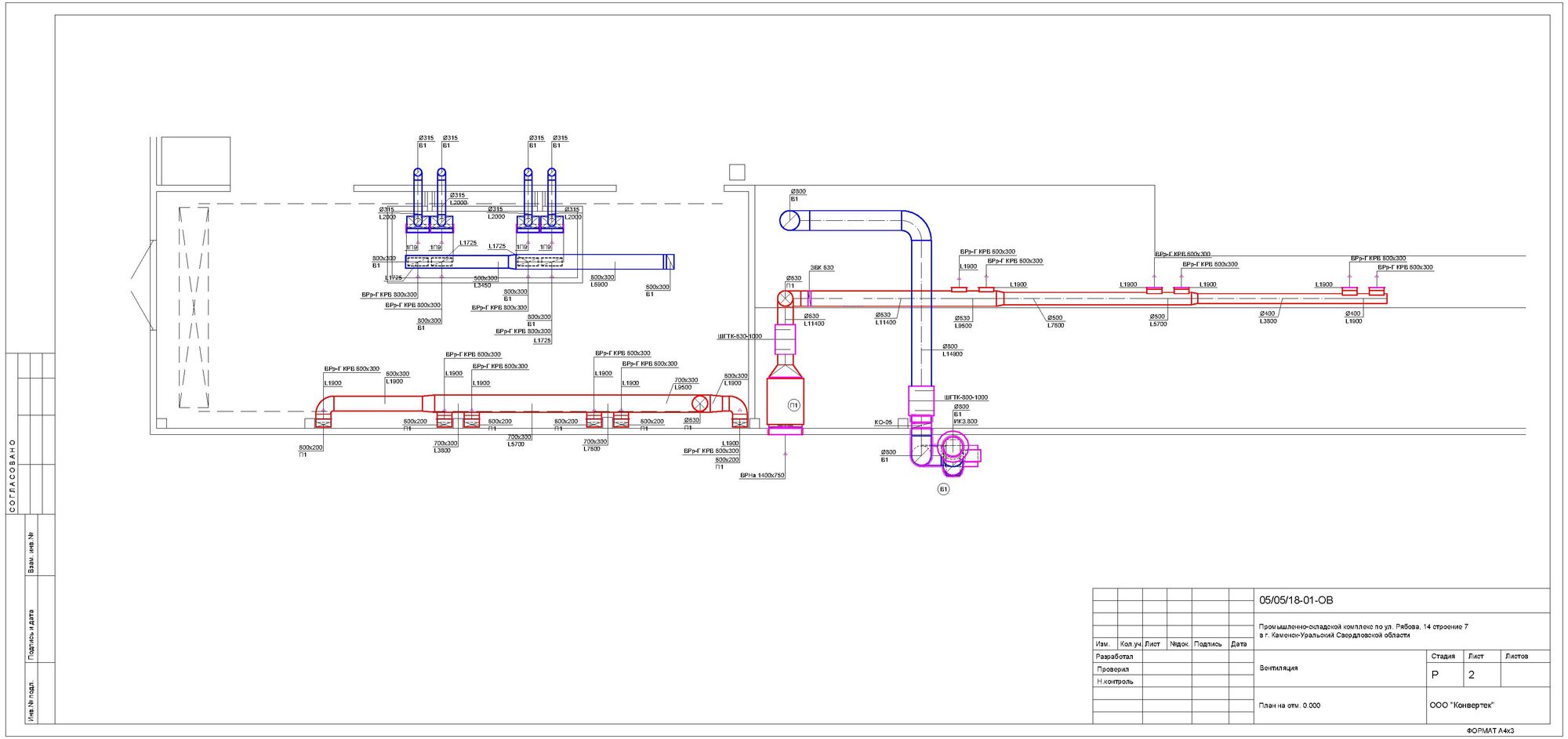Viewport: 1568px width, 739px height.
Task: Click the vertical 'Инв. № подл.' label
Action: coord(31,700)
